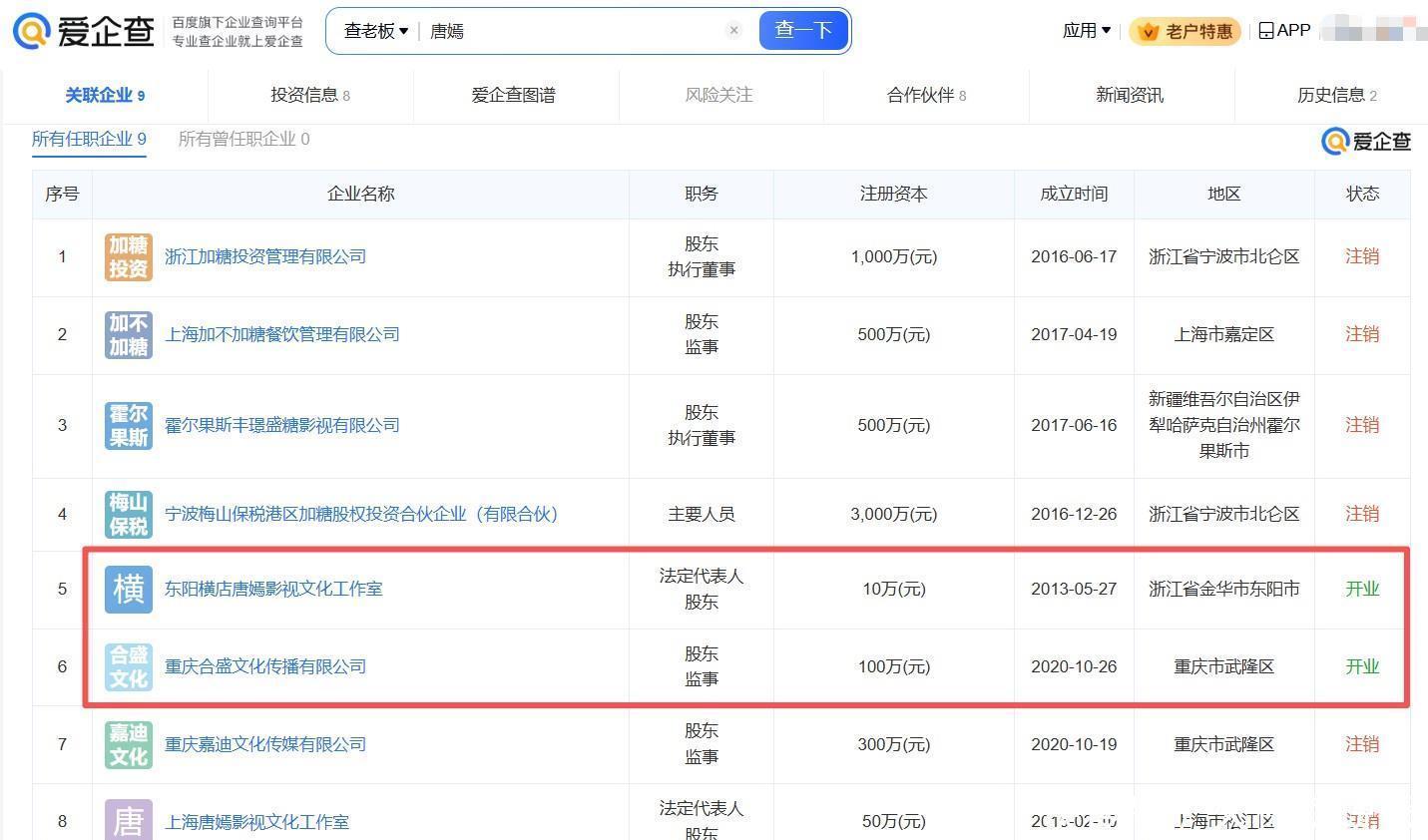
Task: Open the 爱企查图谱 tab
Action: click(513, 96)
